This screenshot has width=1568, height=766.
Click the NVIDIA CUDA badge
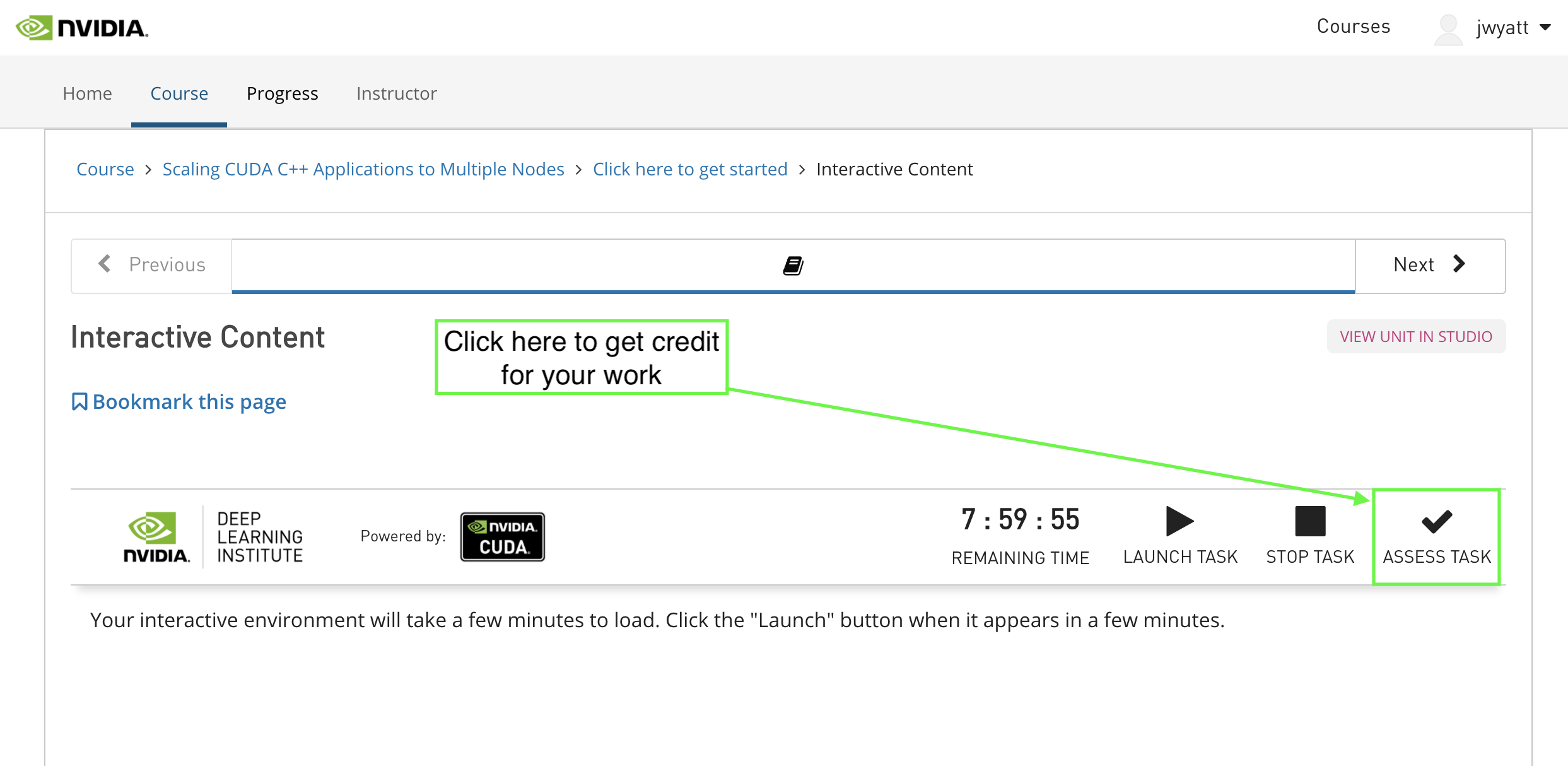tap(502, 537)
